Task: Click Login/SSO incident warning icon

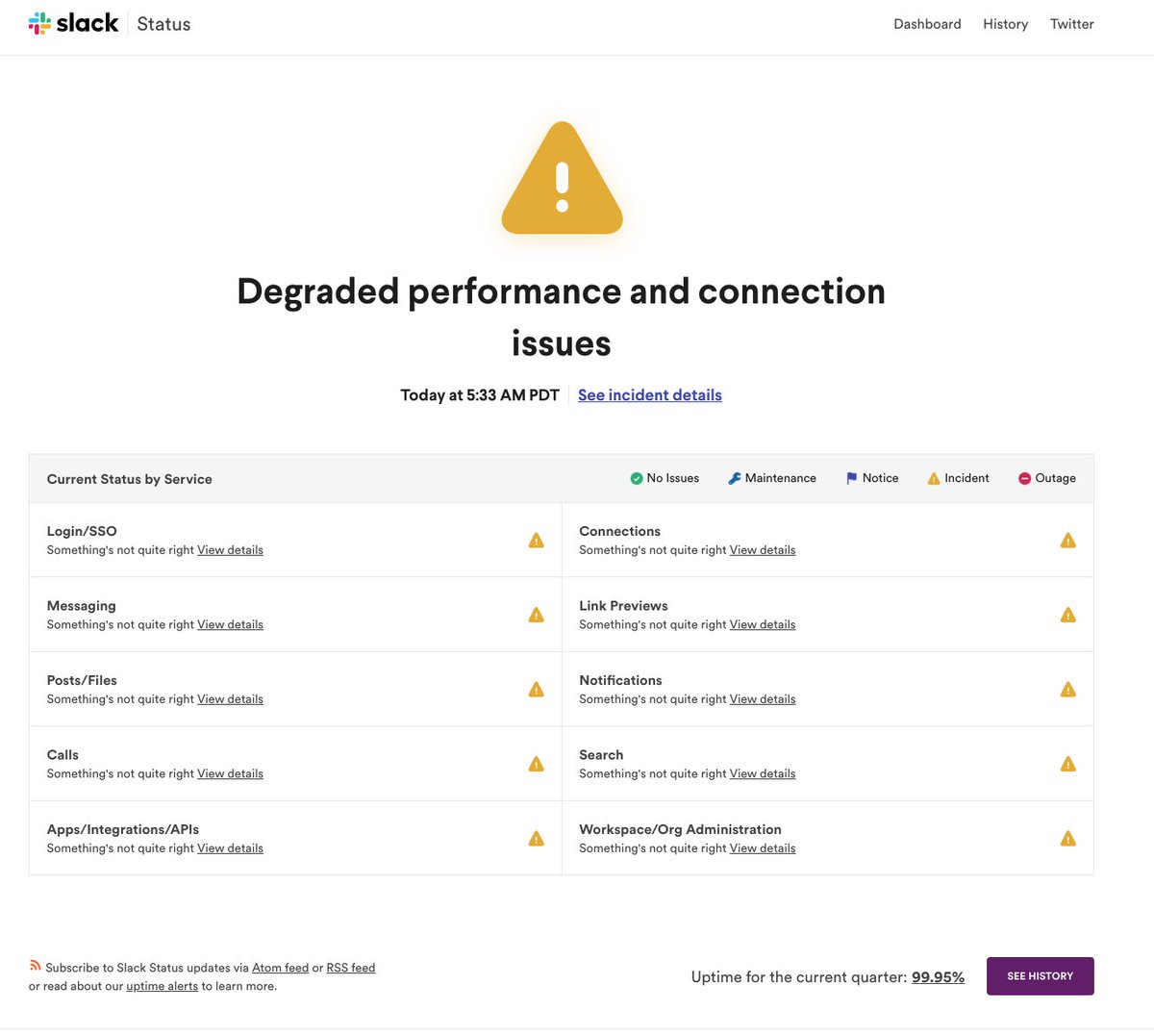Action: coord(537,541)
